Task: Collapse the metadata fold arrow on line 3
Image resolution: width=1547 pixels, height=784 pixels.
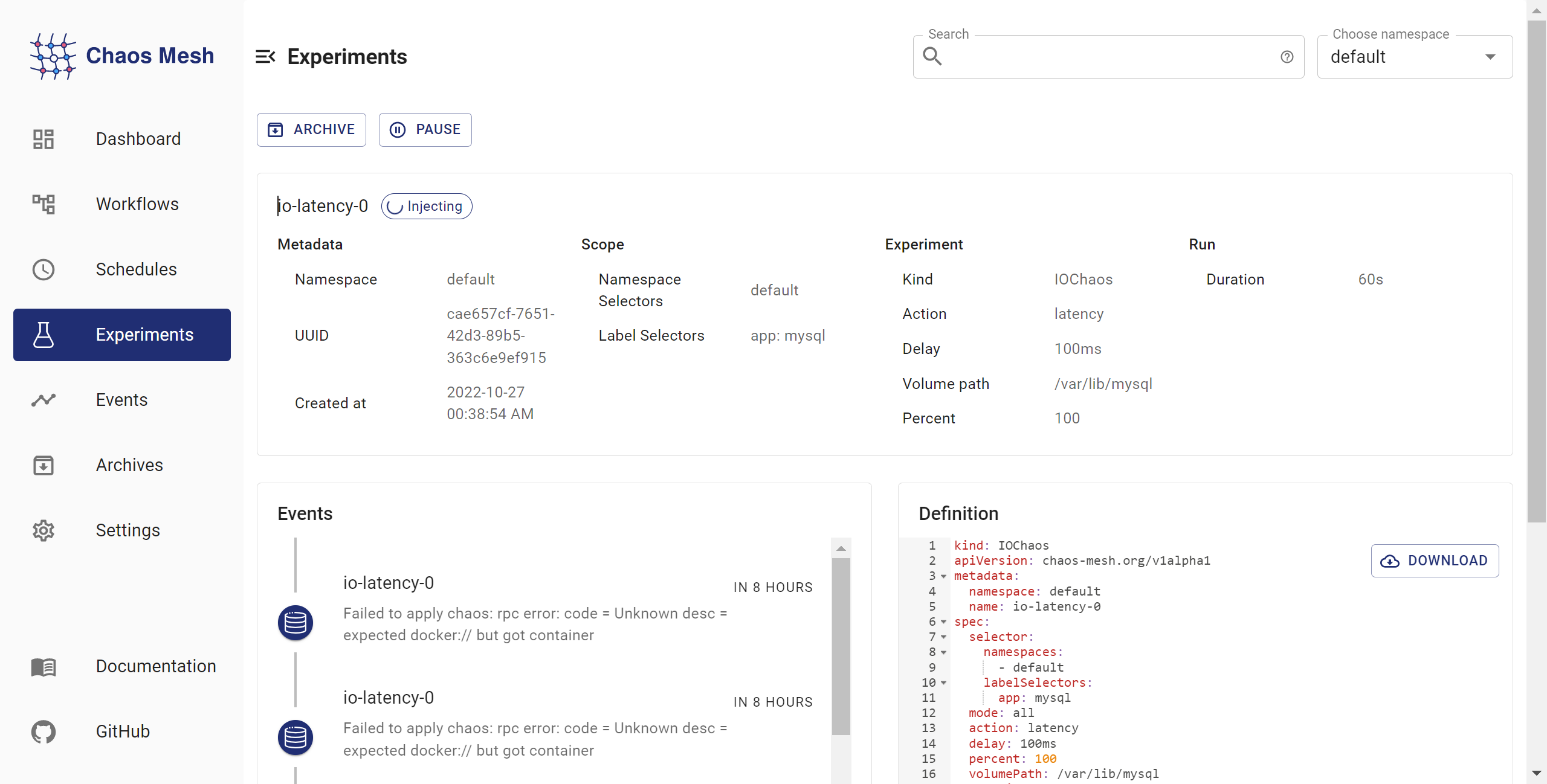Action: coord(943,576)
